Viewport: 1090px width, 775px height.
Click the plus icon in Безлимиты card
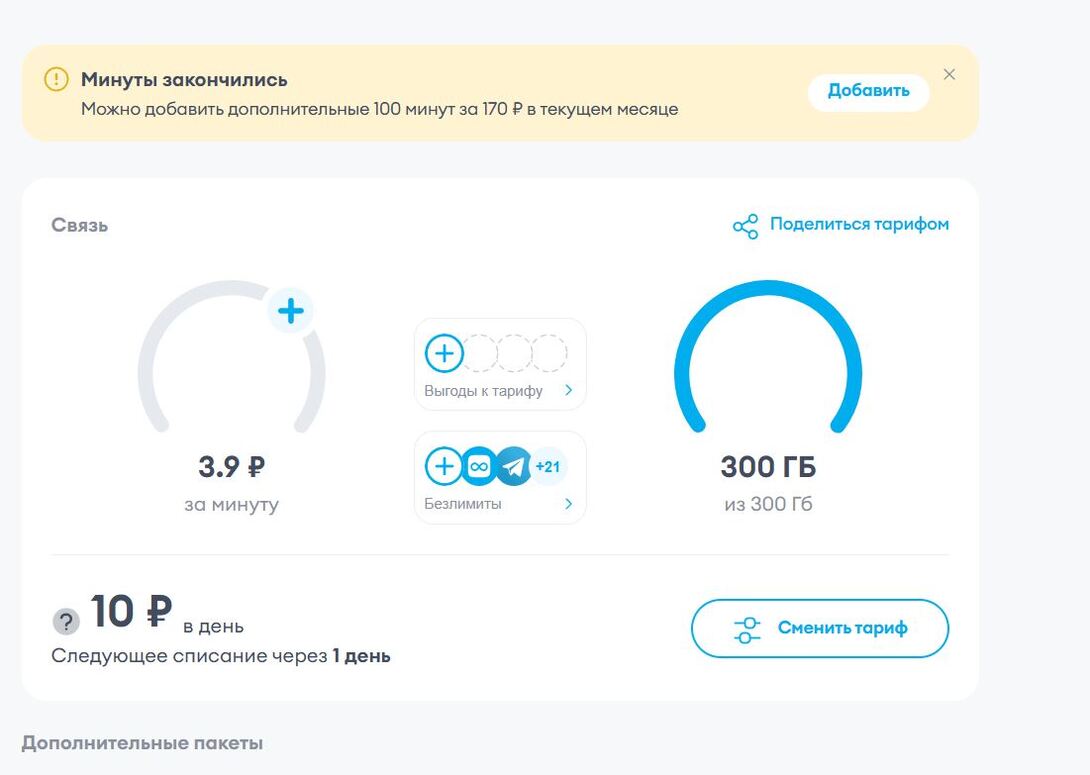click(x=444, y=466)
